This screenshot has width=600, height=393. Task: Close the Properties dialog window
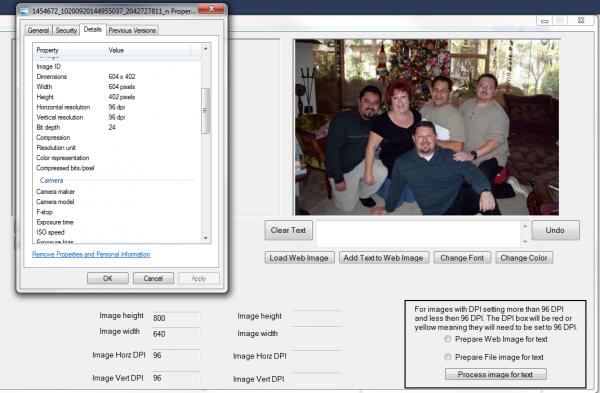tap(211, 8)
